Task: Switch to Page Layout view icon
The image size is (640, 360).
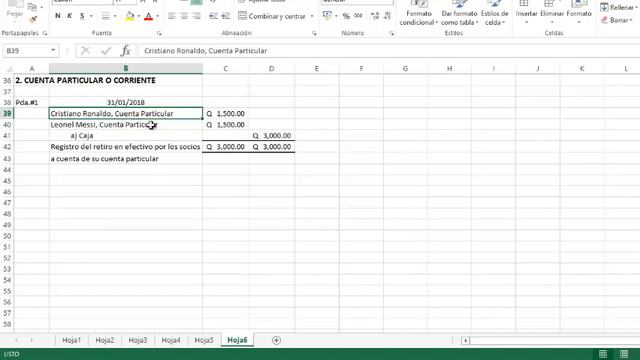Action: point(624,354)
